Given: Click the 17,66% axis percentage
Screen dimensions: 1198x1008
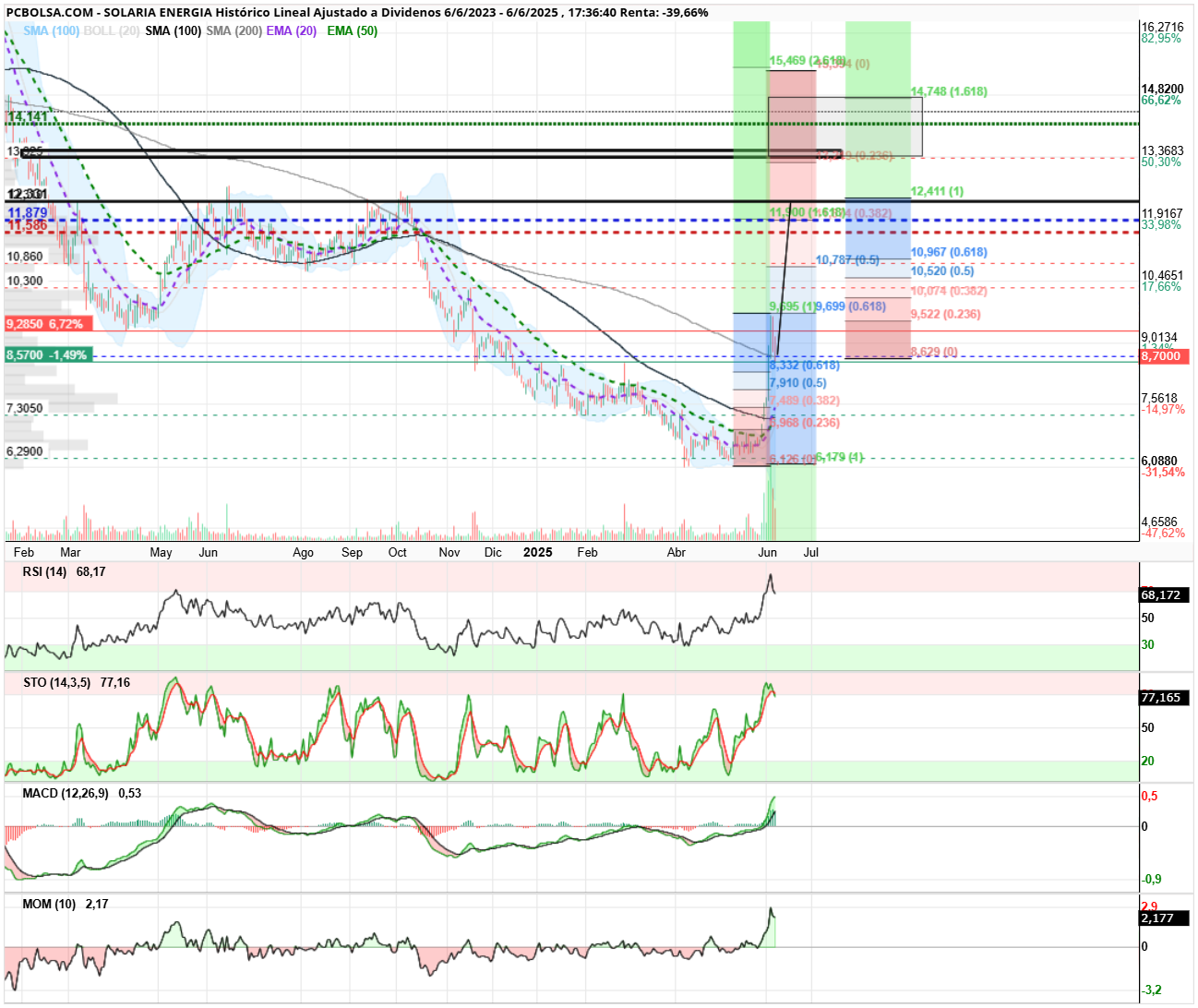Looking at the screenshot, I should pyautogui.click(x=1161, y=287).
